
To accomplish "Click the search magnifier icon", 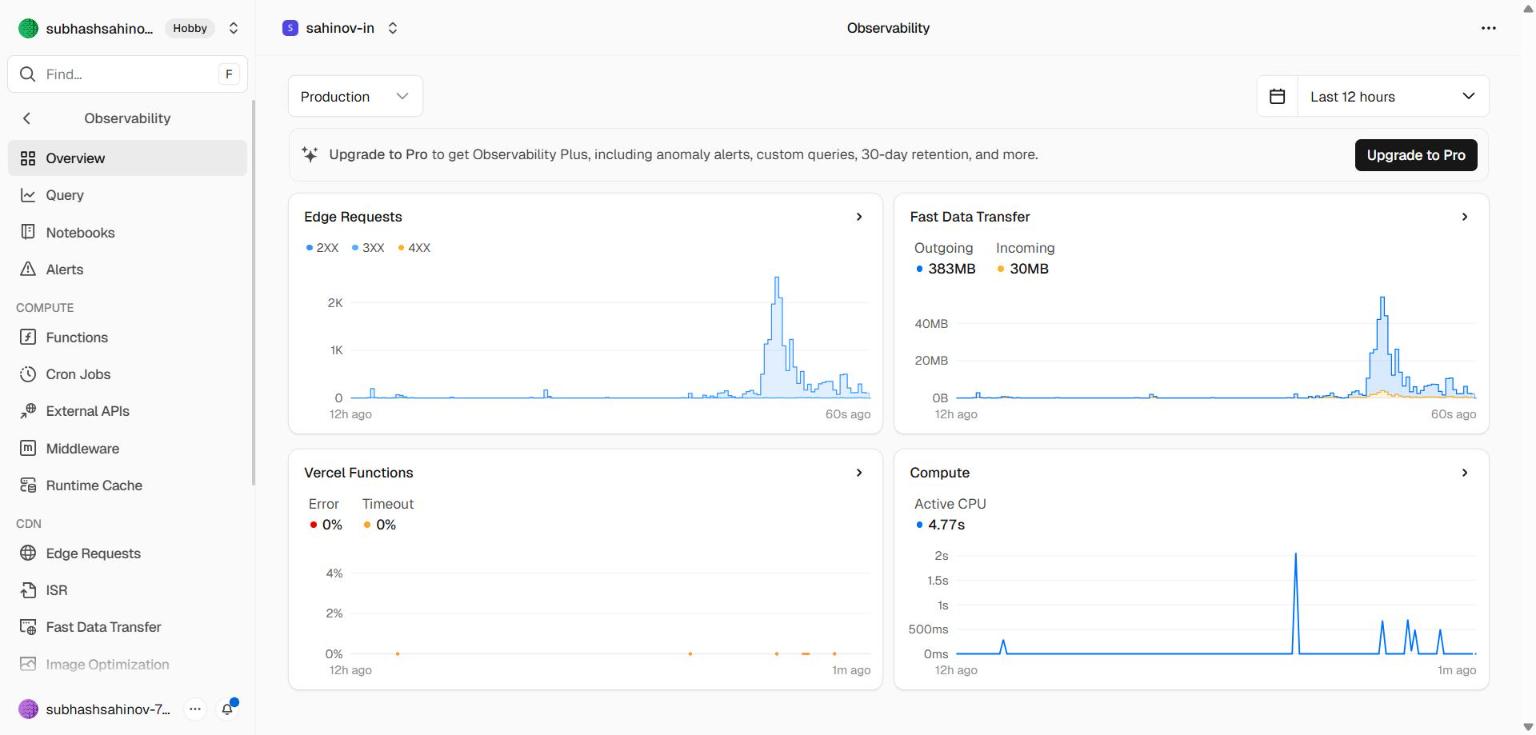I will click(28, 74).
